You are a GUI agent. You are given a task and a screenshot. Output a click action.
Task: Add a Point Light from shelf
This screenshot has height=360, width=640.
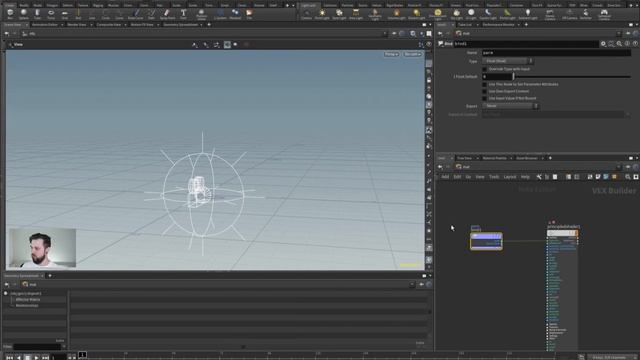point(322,14)
